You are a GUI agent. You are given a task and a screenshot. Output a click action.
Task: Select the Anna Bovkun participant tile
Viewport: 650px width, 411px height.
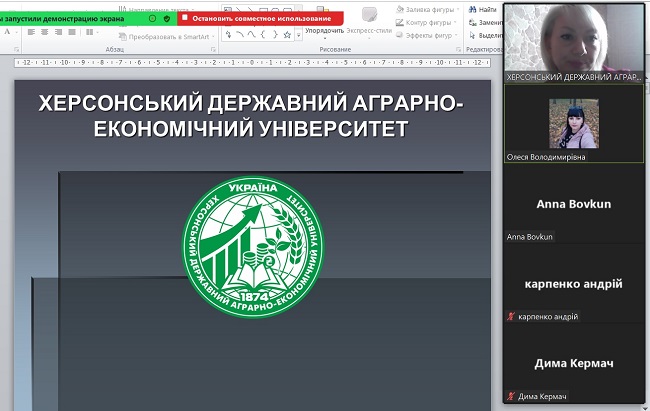coord(574,204)
